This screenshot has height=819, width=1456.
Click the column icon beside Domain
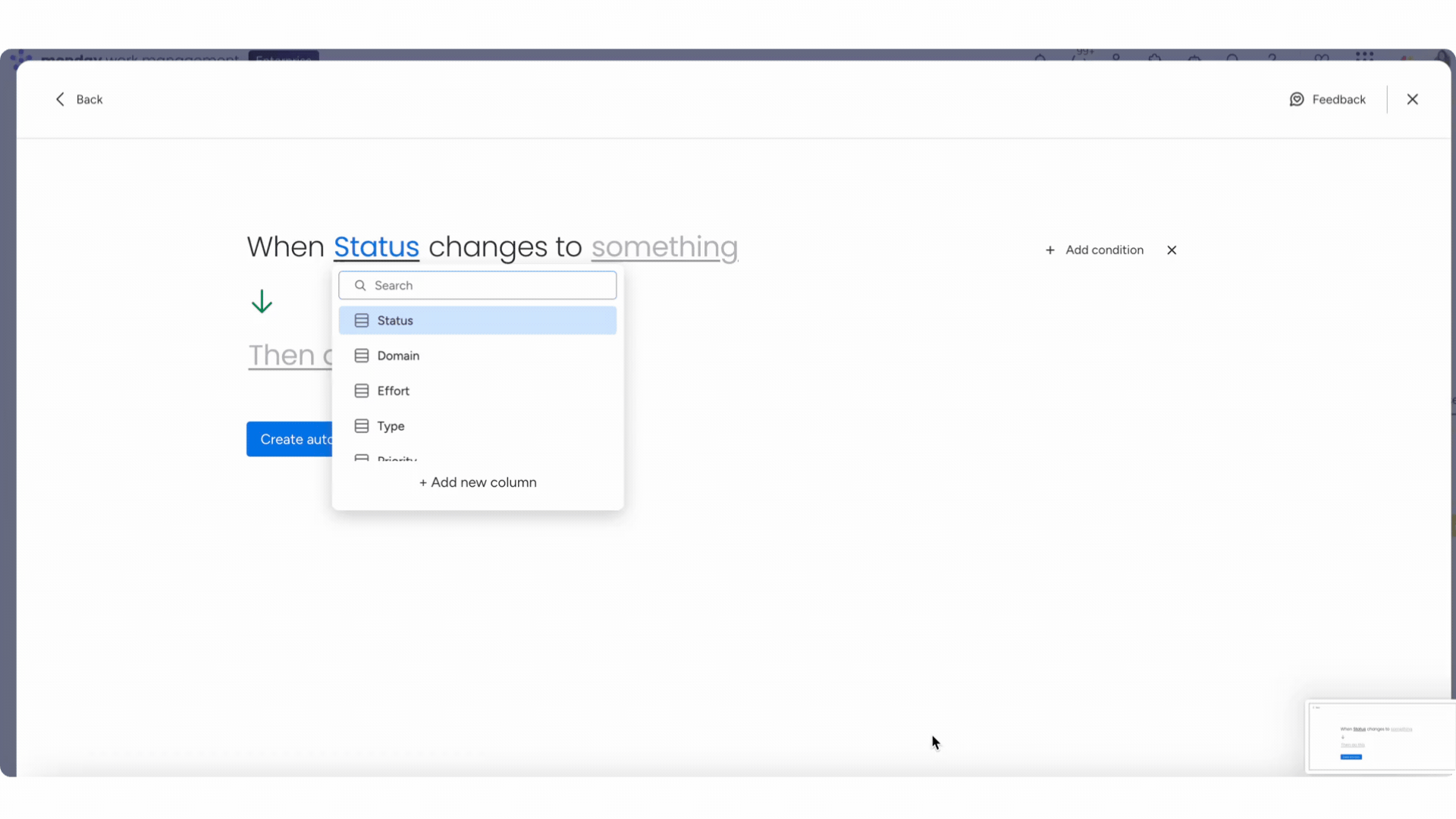click(x=362, y=356)
